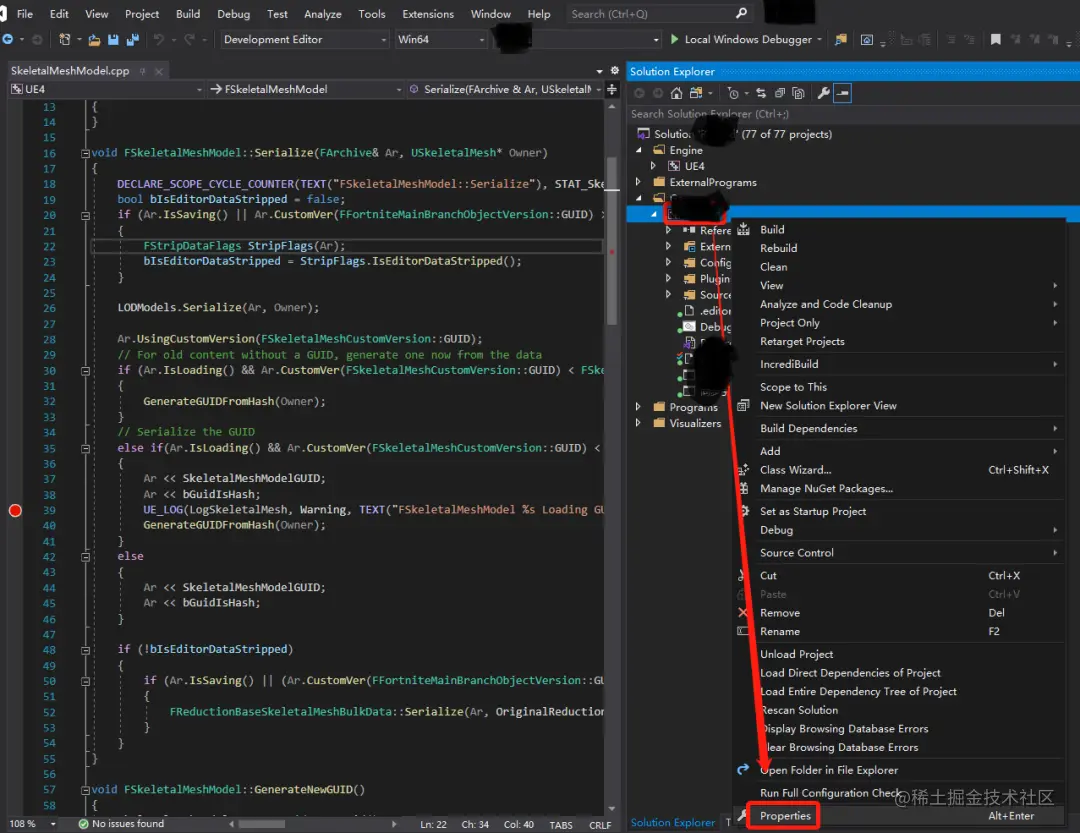Image resolution: width=1080 pixels, height=833 pixels.
Task: Toggle Show All Files in Solution Explorer
Action: [798, 93]
